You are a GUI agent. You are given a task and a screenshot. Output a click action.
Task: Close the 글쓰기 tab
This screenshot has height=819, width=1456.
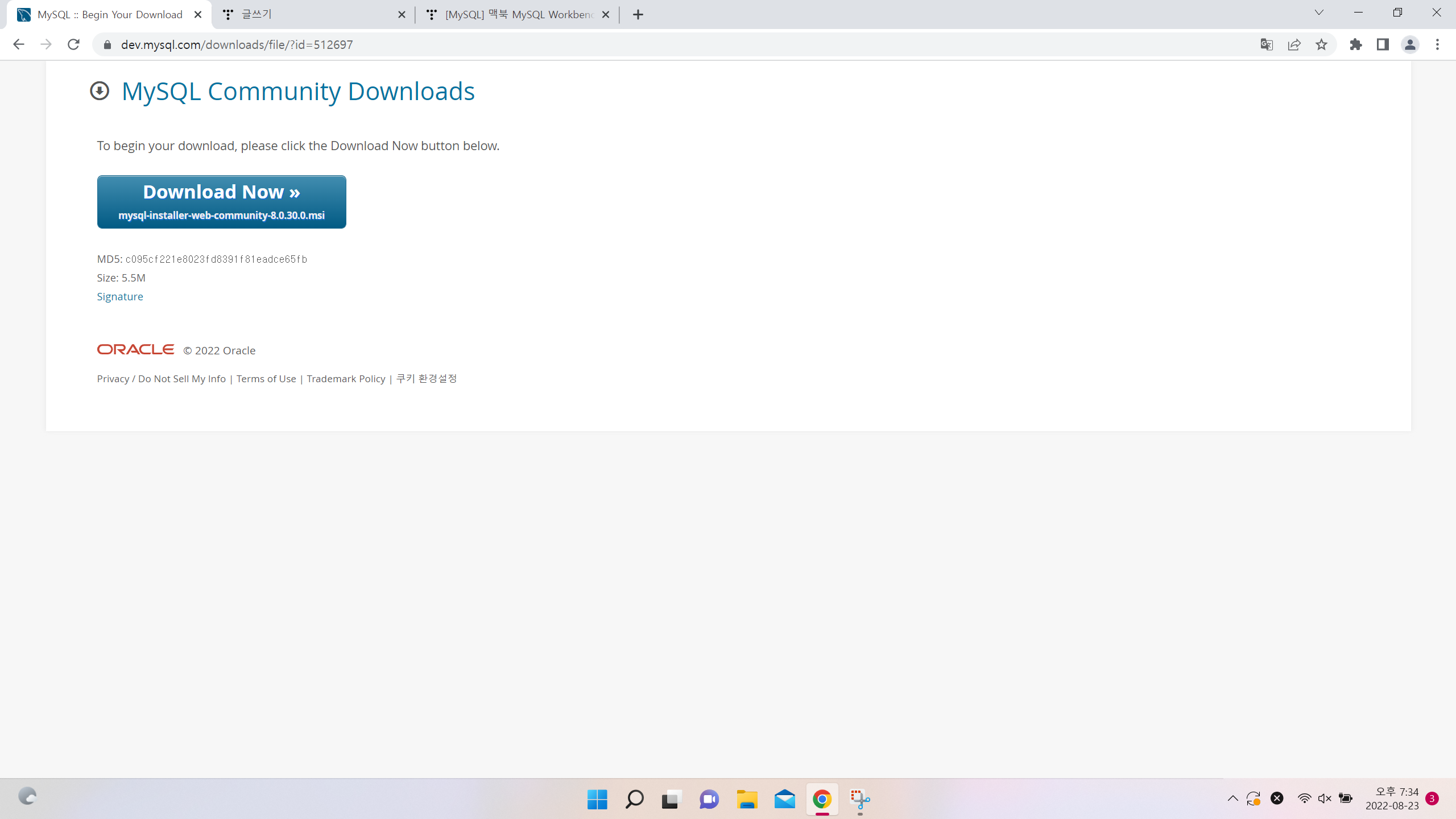click(x=402, y=15)
